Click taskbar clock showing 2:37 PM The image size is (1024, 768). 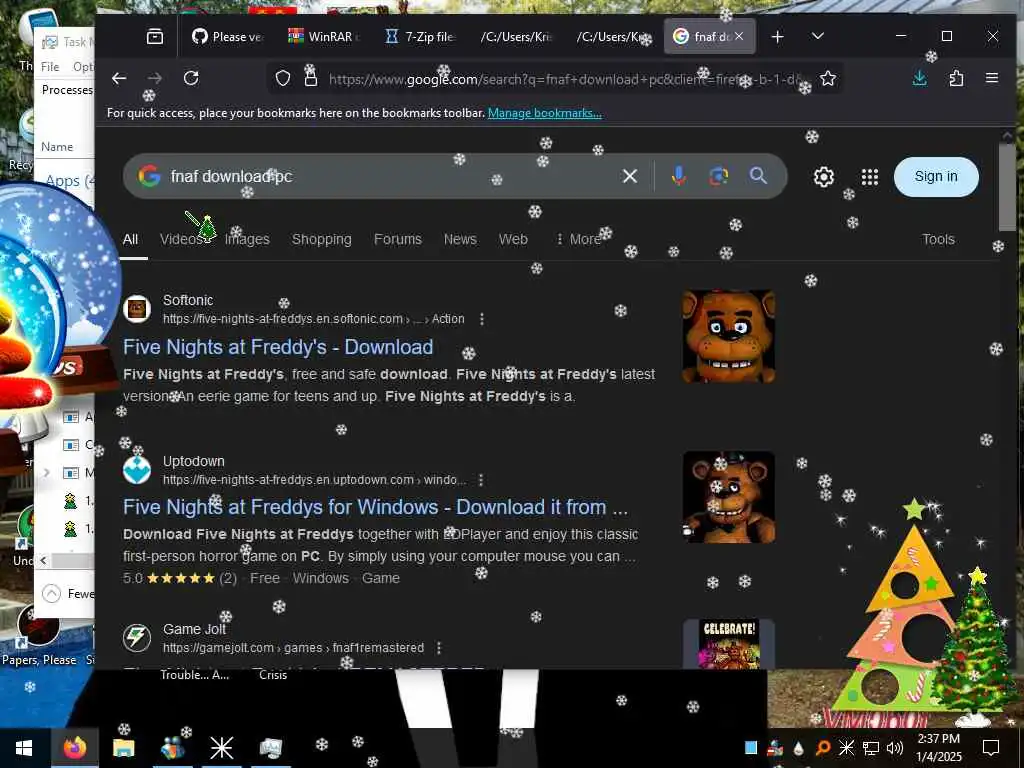click(x=939, y=748)
